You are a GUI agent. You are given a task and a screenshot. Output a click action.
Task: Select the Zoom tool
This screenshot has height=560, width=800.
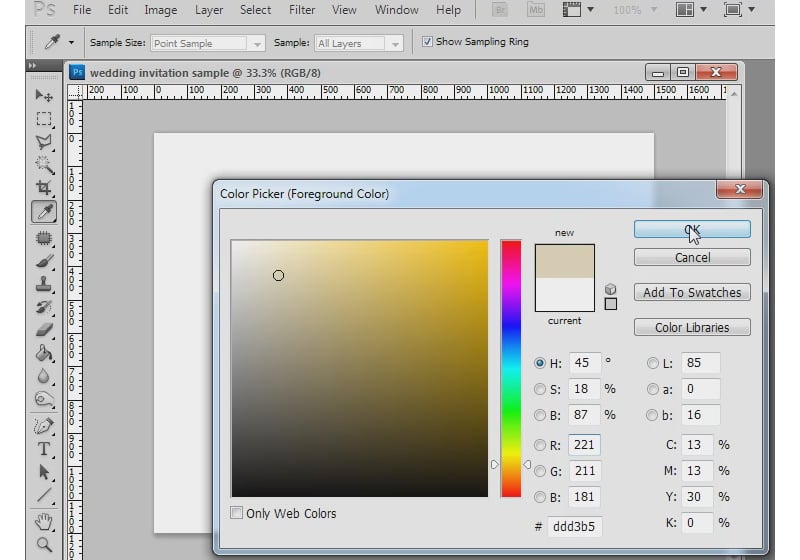(x=44, y=545)
